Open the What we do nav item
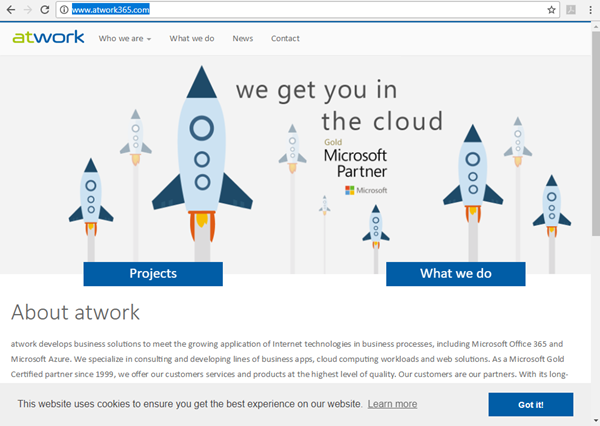Viewport: 600px width, 426px height. 192,39
